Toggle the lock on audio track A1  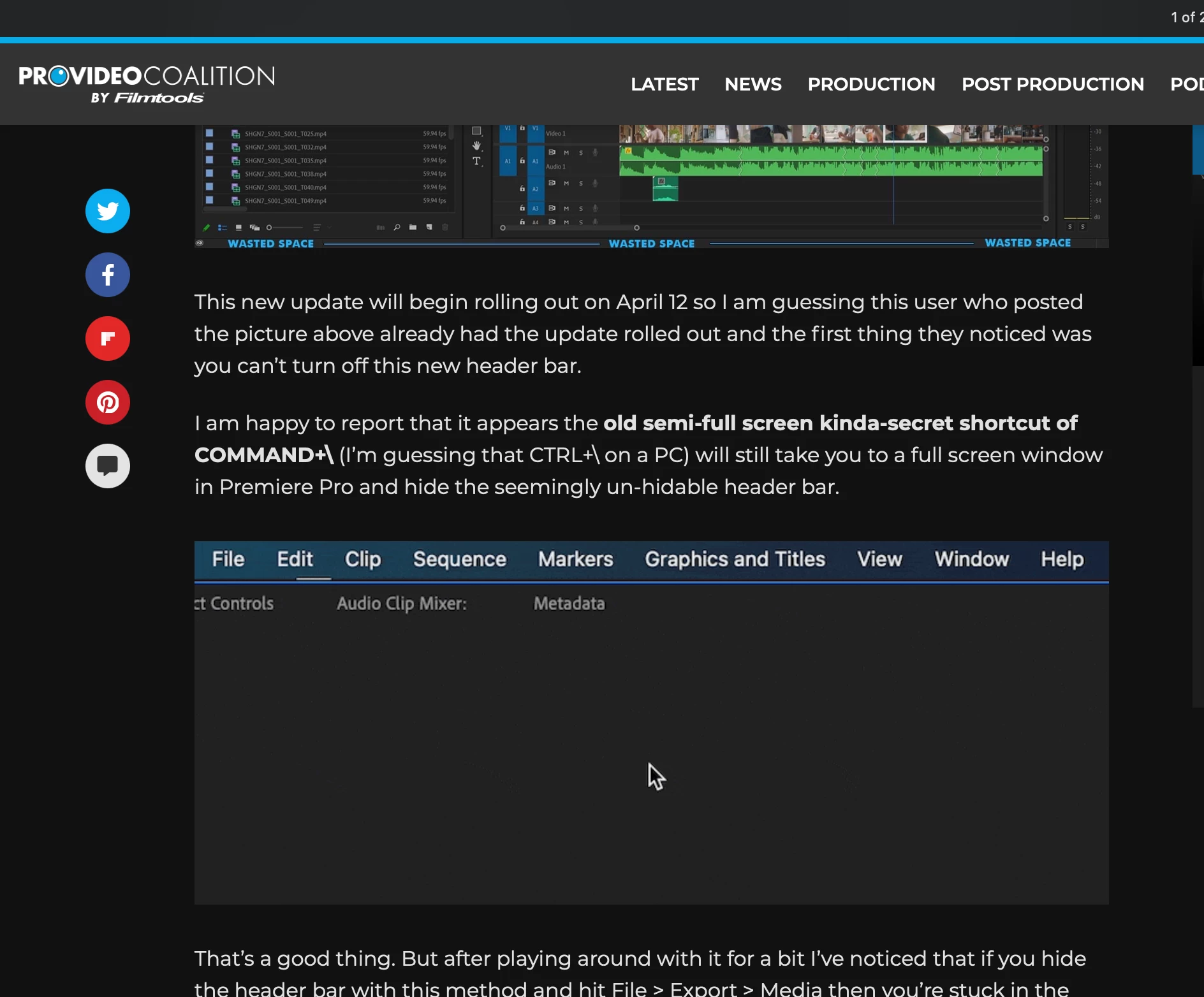(x=522, y=161)
